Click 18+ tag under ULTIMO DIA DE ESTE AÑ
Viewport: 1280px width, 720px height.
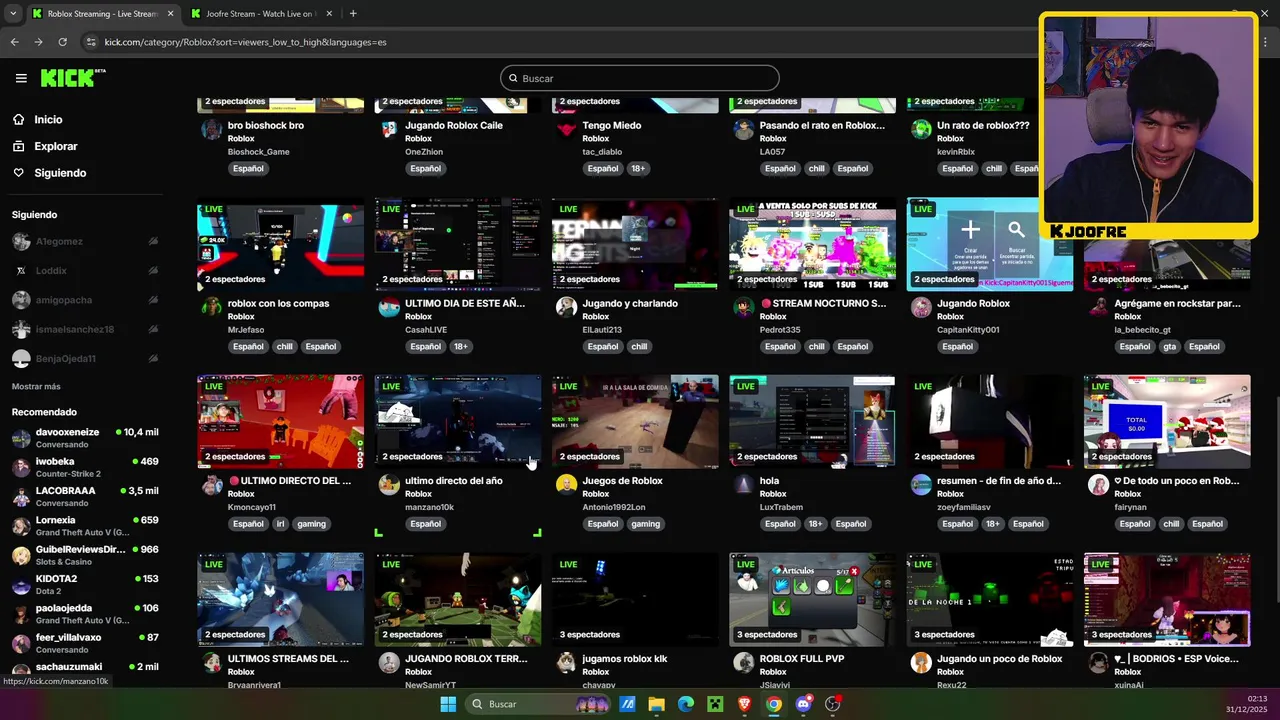pyautogui.click(x=461, y=347)
